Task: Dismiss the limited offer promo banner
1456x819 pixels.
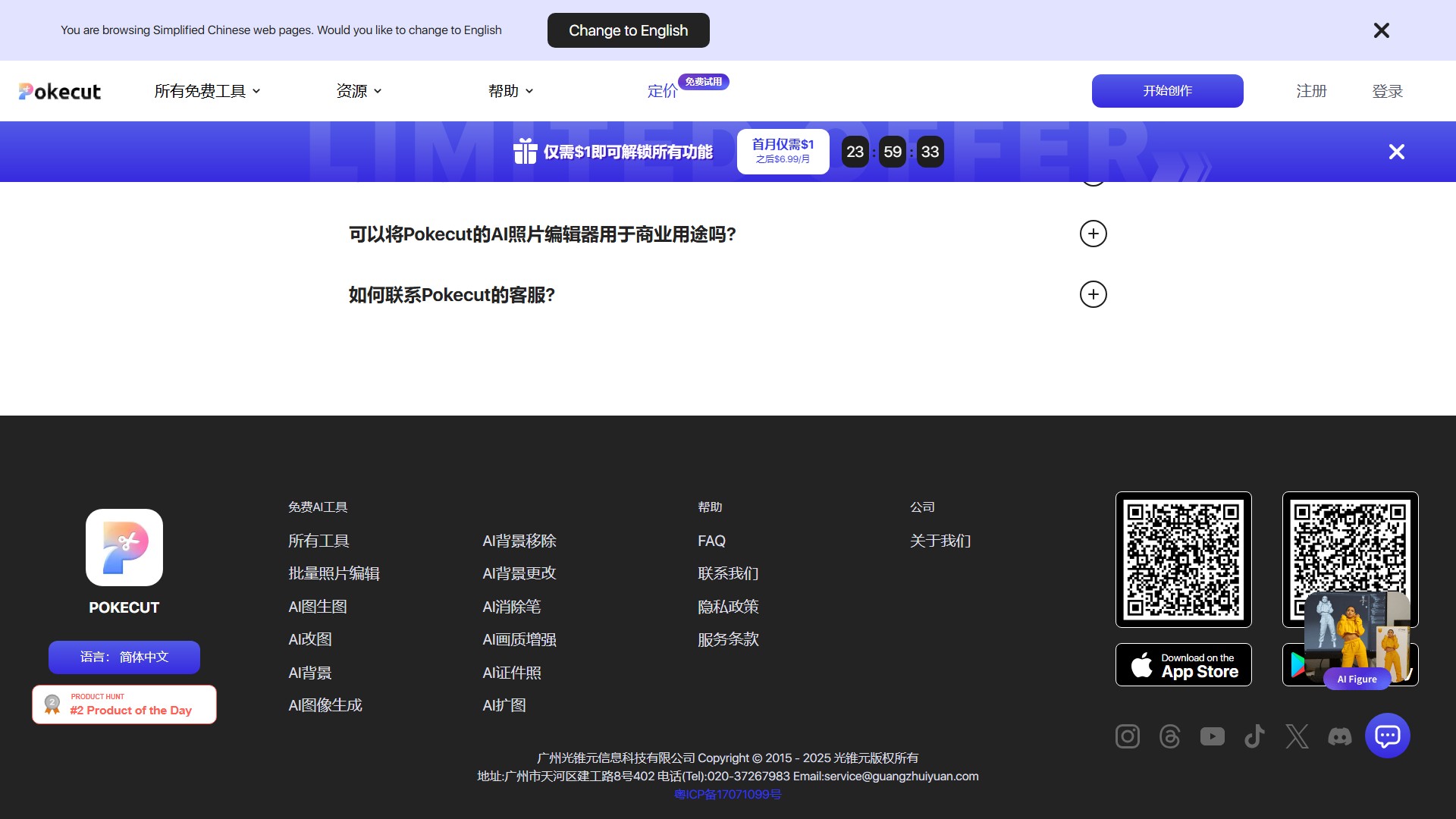Action: tap(1396, 152)
